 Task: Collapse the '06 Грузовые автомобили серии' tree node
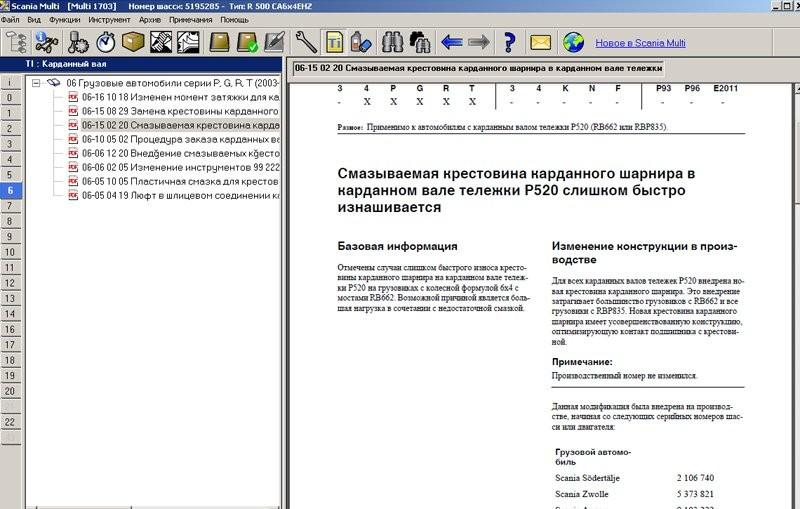[x=36, y=83]
